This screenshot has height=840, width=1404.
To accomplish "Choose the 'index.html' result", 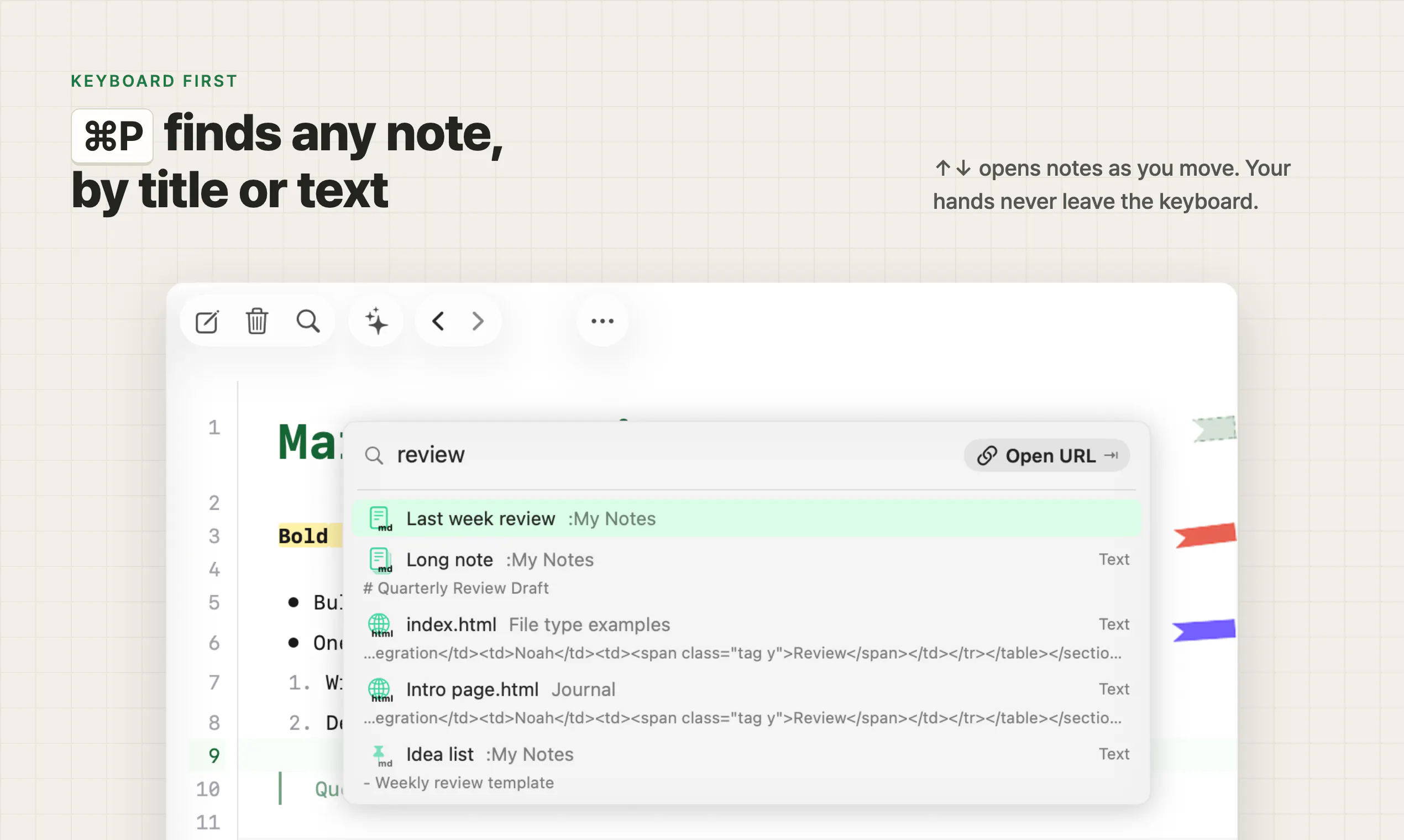I will (x=746, y=637).
